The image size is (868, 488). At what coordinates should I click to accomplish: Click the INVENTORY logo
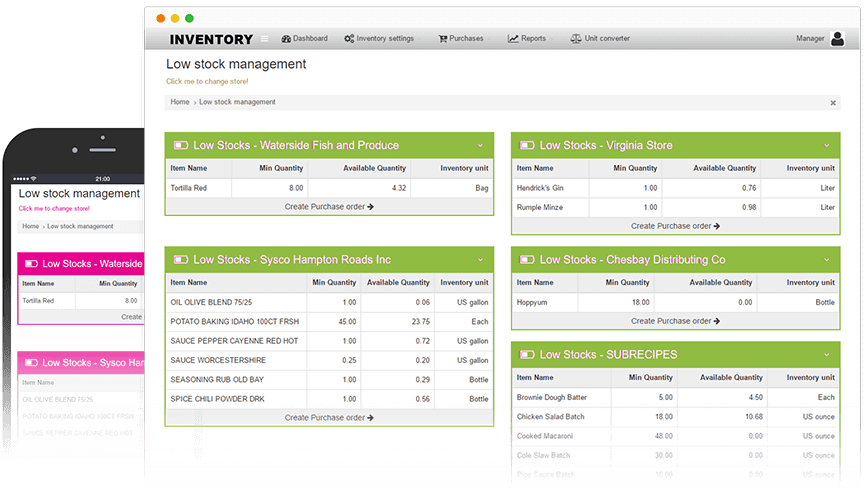pyautogui.click(x=211, y=39)
